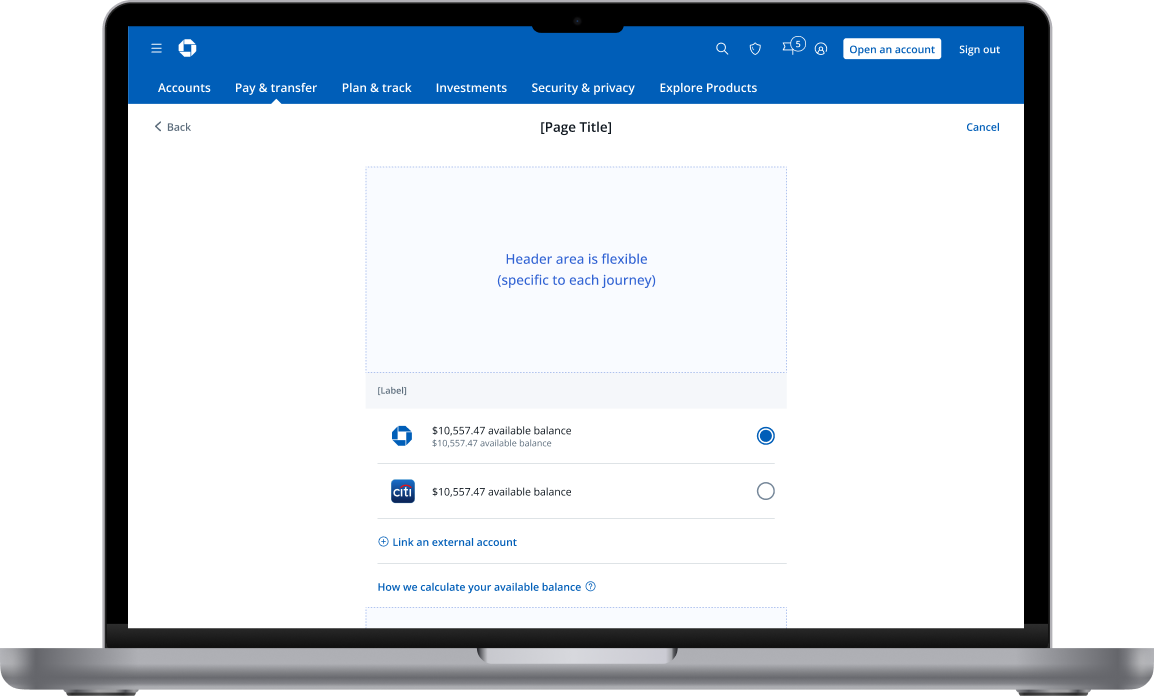Click the 'Header area is flexible' placeholder text
Image resolution: width=1154 pixels, height=696 pixels.
[x=576, y=259]
